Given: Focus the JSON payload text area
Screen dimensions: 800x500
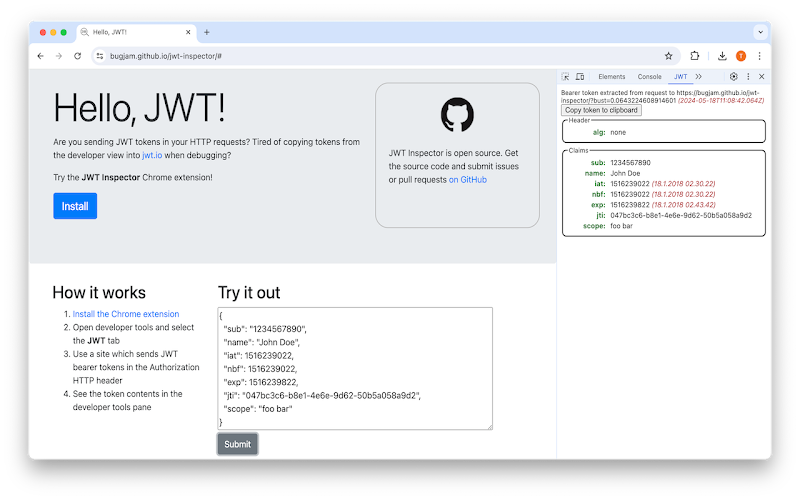Looking at the screenshot, I should coord(355,368).
